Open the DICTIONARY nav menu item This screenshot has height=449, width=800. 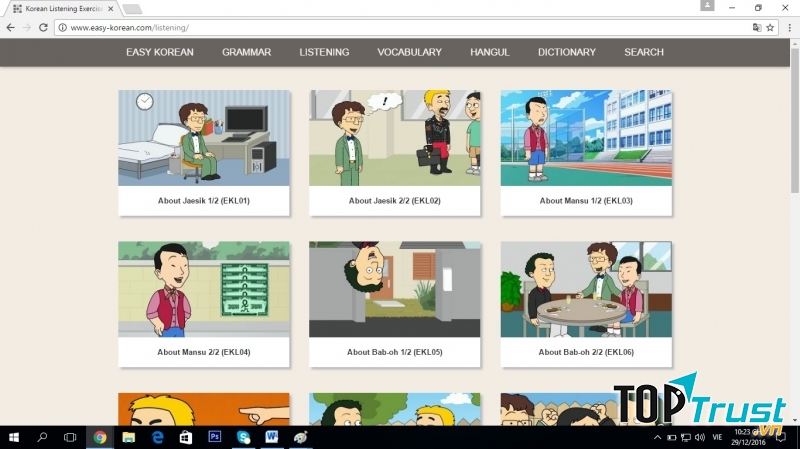pos(567,52)
